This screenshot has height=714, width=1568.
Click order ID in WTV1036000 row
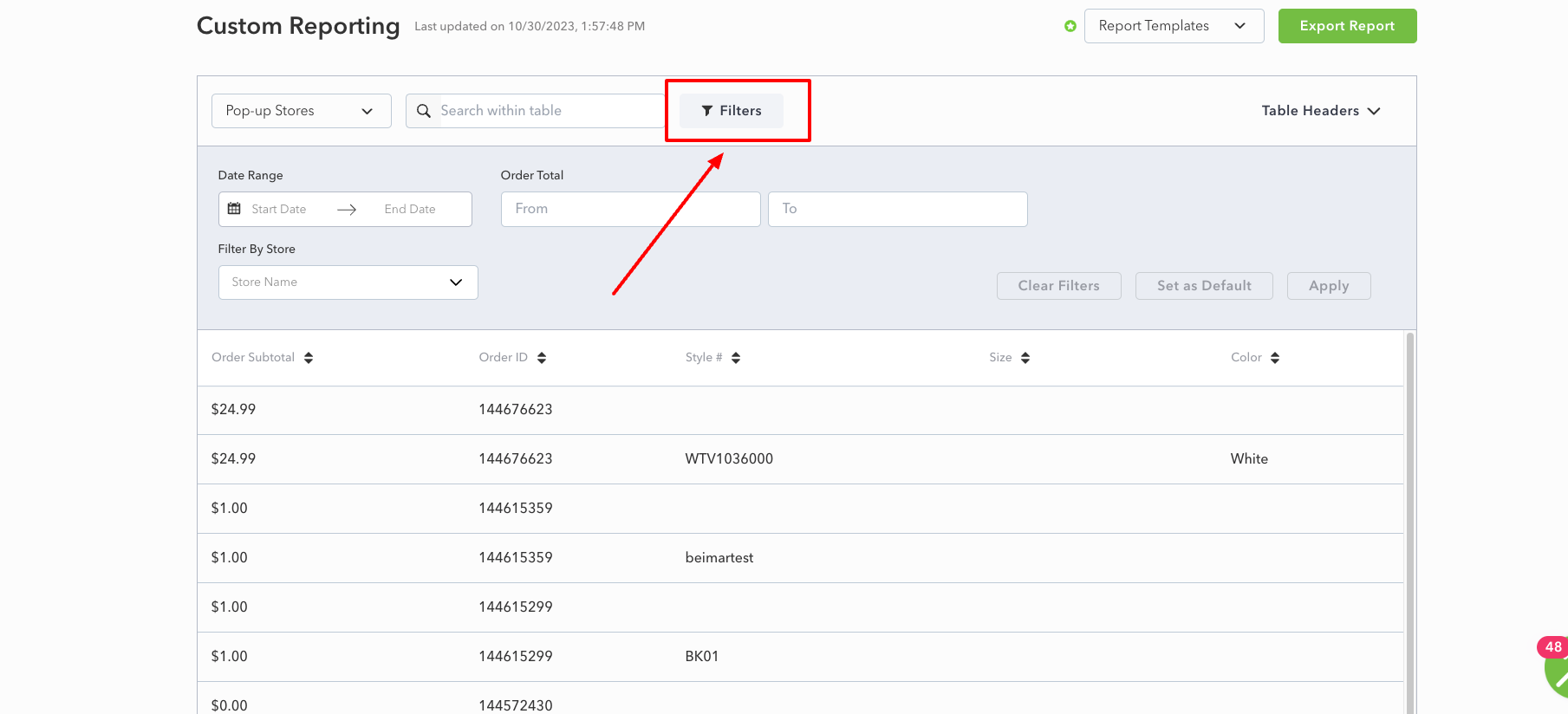(x=516, y=459)
